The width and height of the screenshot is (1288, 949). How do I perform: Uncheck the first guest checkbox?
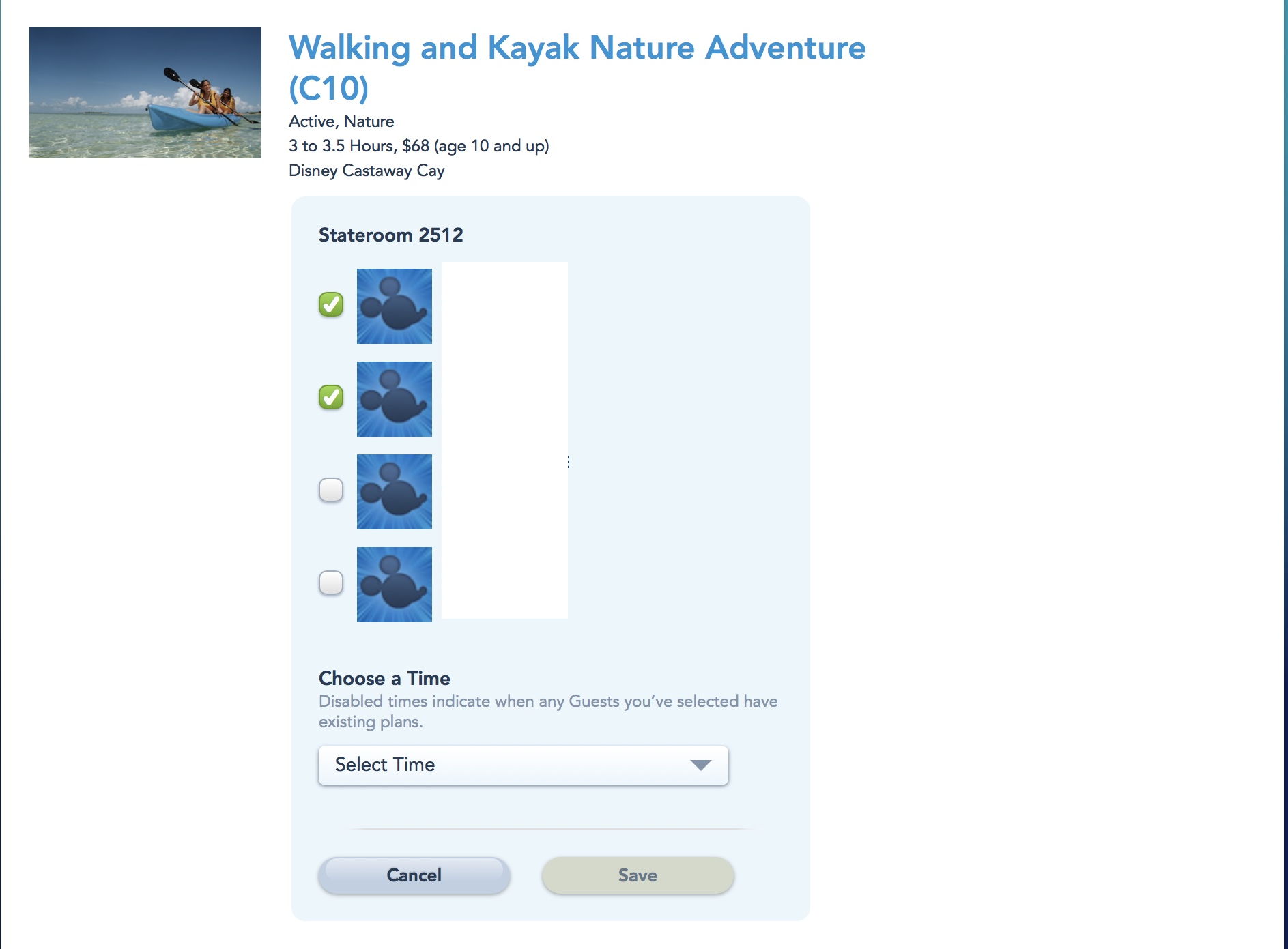[x=331, y=304]
